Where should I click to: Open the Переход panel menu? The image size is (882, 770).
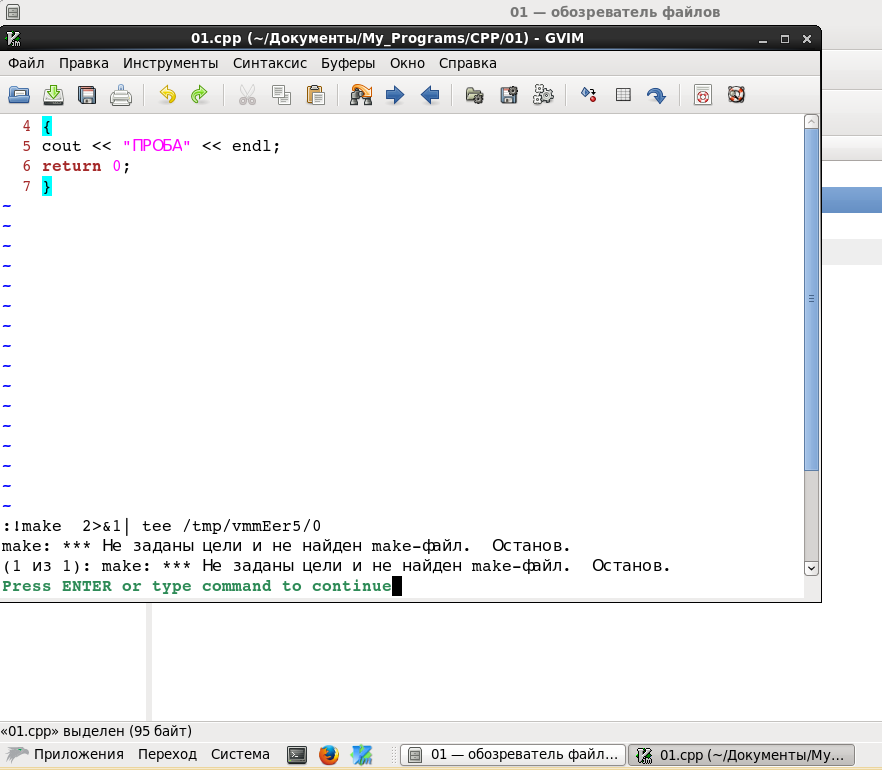tap(167, 754)
